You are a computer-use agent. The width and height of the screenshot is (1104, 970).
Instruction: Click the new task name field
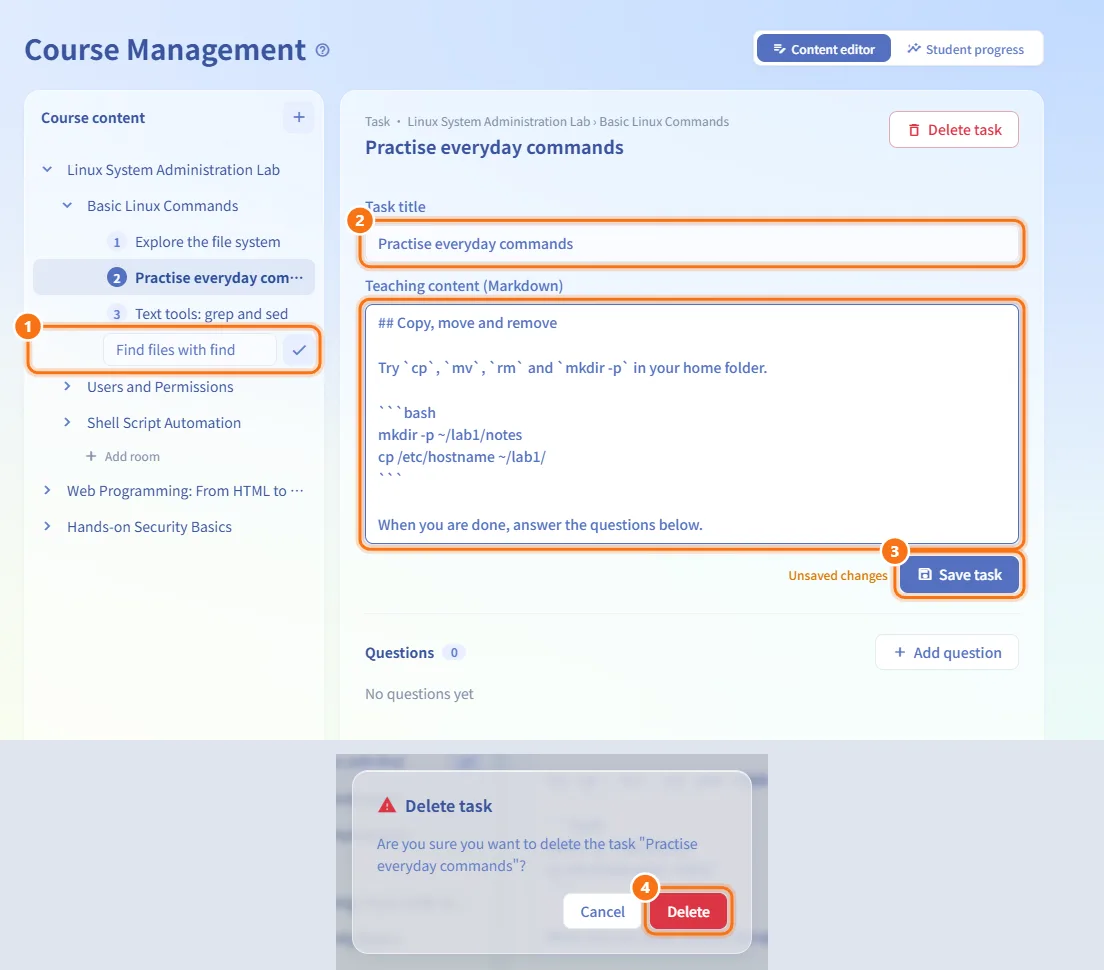coord(190,350)
